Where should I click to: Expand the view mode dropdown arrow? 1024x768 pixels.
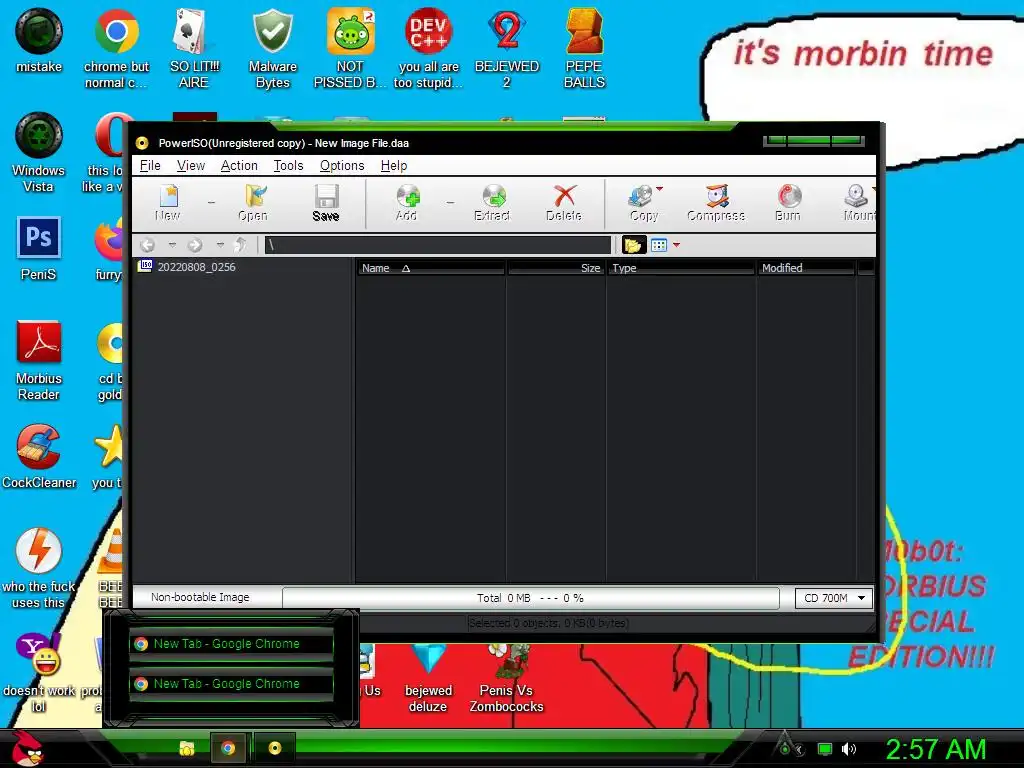click(x=677, y=245)
